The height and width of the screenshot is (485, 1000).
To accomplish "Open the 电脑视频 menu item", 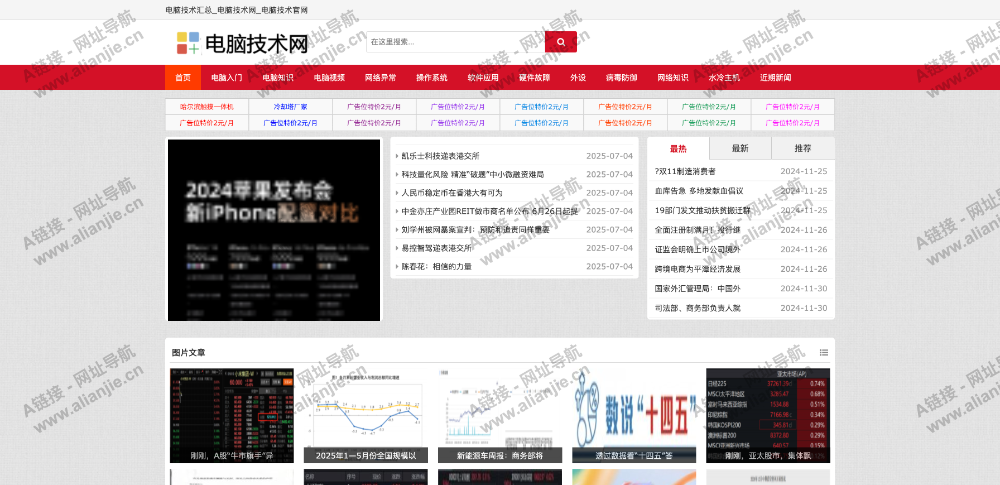I will [x=329, y=77].
